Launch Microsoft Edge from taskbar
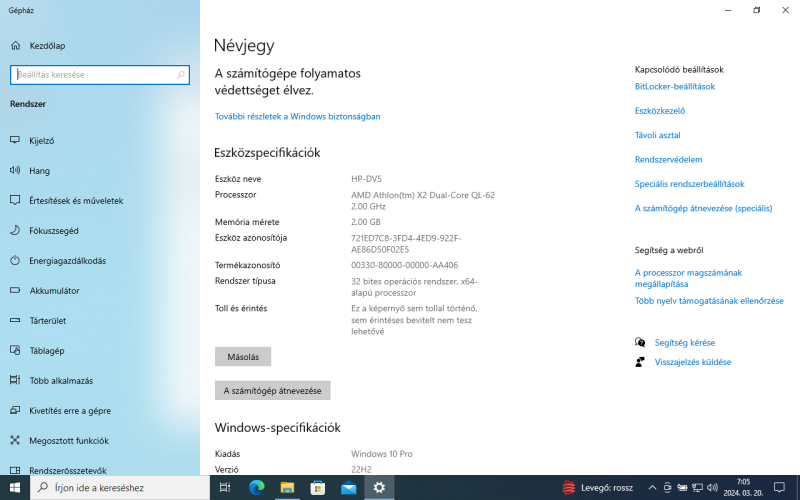Image resolution: width=800 pixels, height=500 pixels. point(257,488)
